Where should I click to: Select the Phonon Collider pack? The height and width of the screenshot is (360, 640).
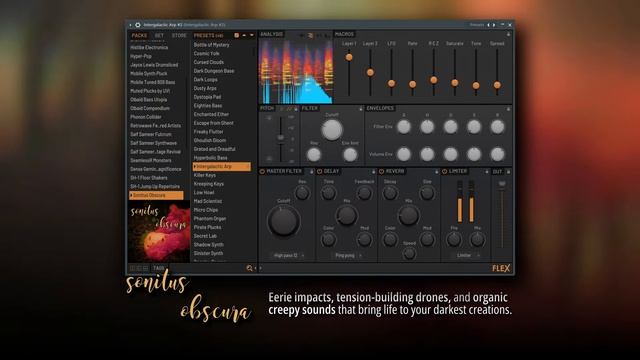[146, 117]
